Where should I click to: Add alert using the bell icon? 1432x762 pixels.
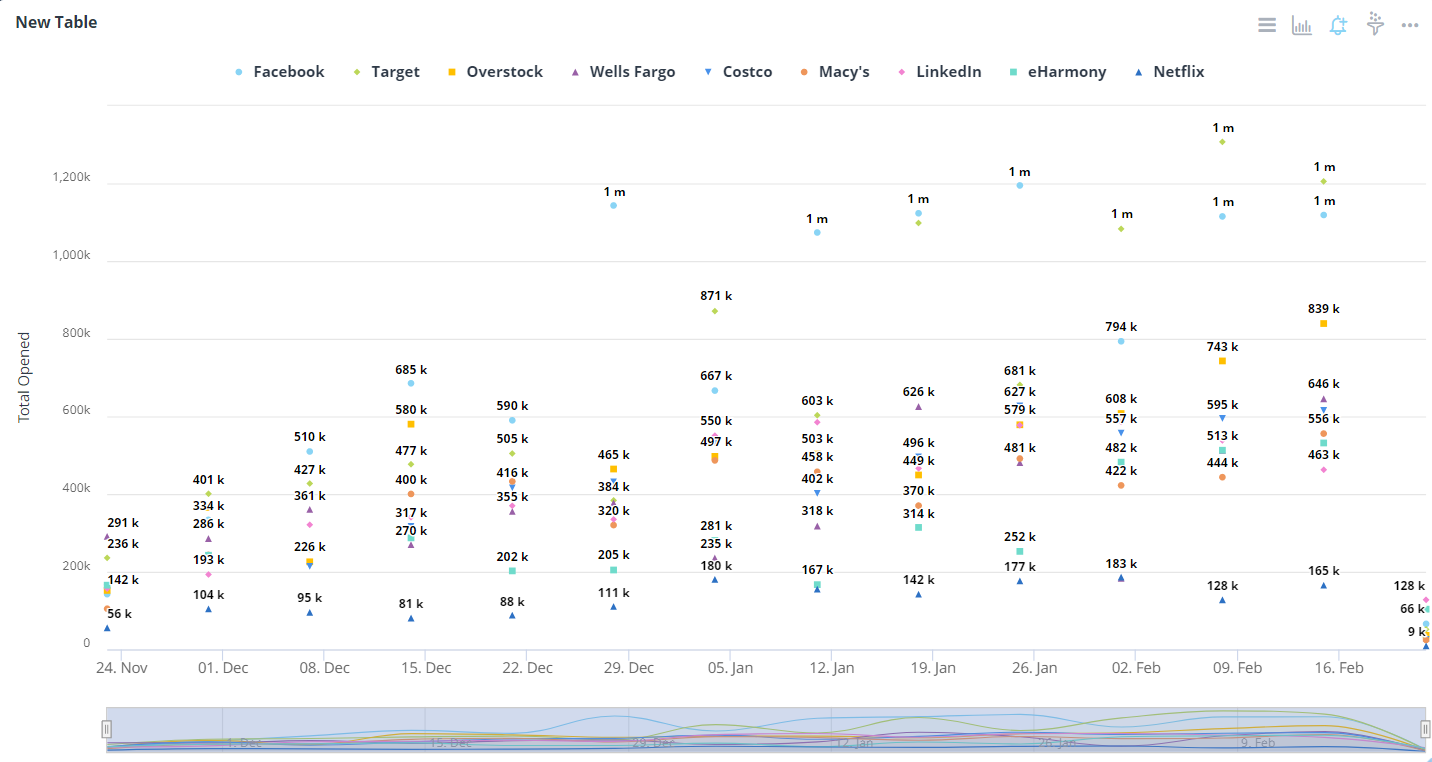click(1338, 25)
